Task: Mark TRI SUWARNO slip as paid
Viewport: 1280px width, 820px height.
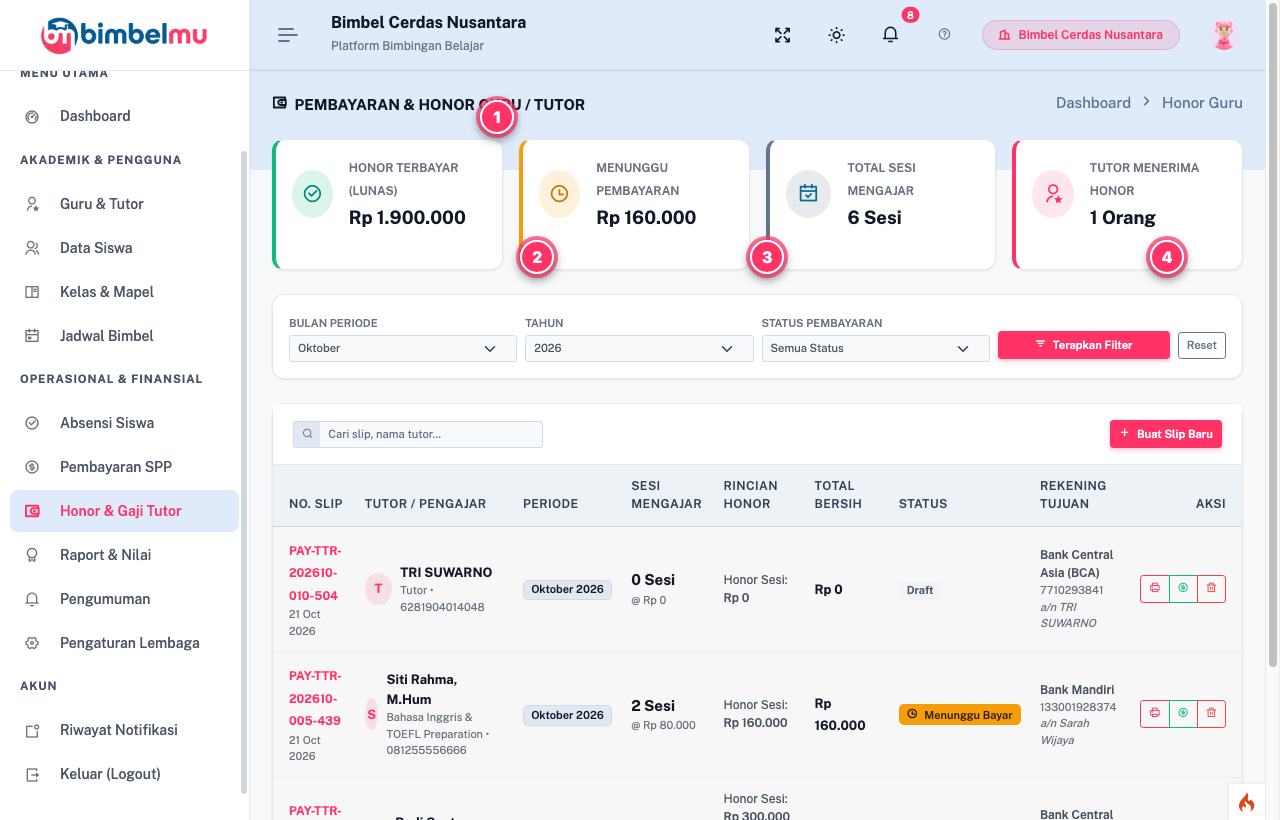Action: pyautogui.click(x=1183, y=589)
